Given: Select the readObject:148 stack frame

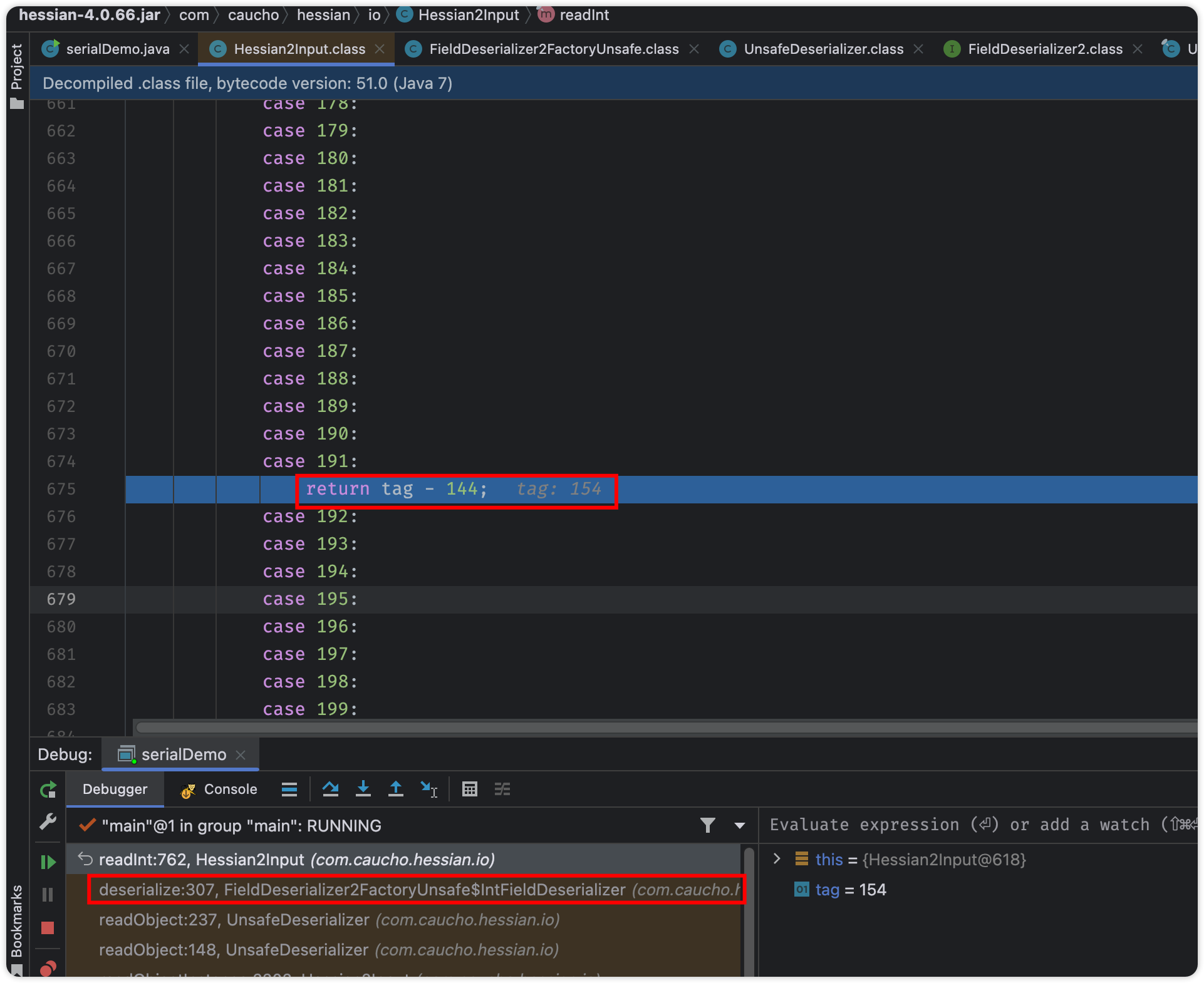Looking at the screenshot, I should point(404,950).
